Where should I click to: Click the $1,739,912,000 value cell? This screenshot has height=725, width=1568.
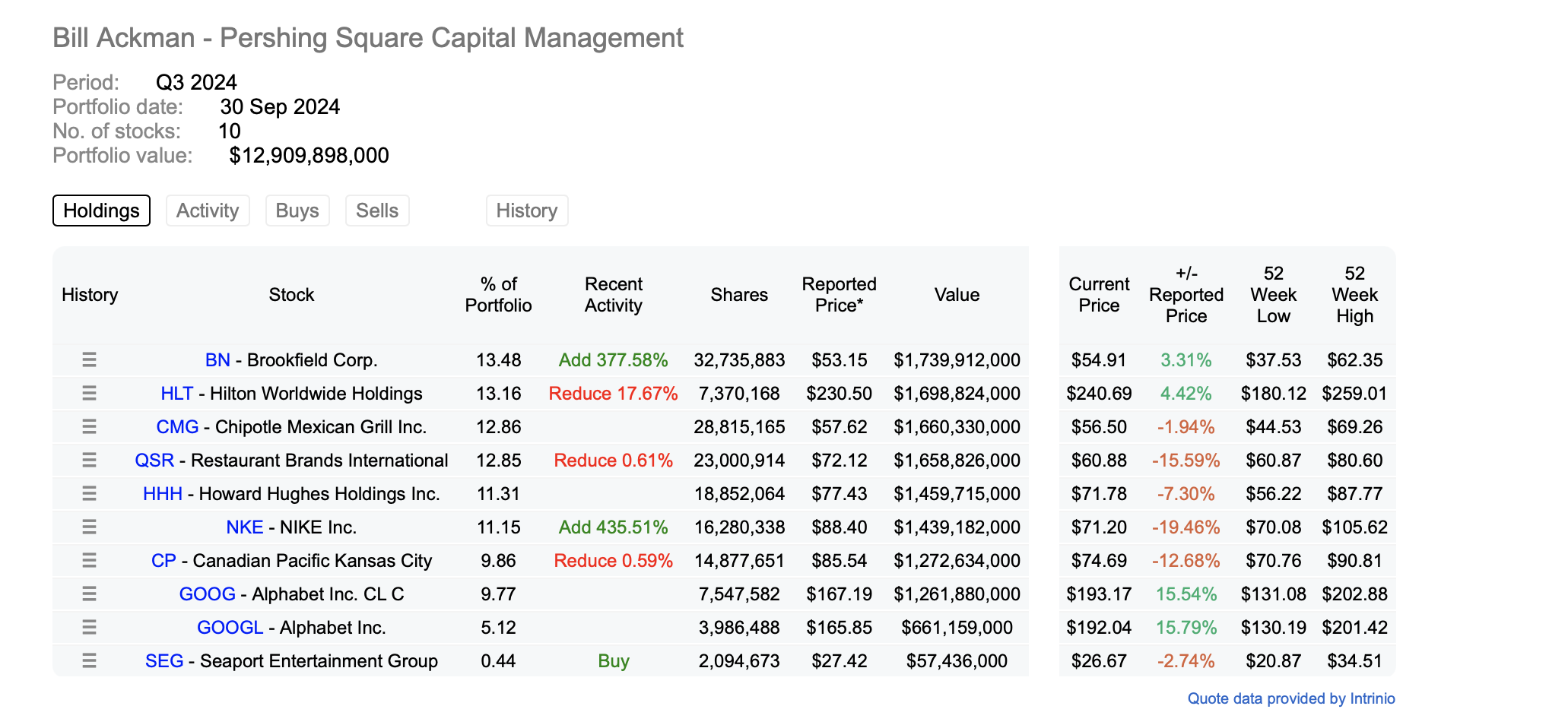coord(957,359)
